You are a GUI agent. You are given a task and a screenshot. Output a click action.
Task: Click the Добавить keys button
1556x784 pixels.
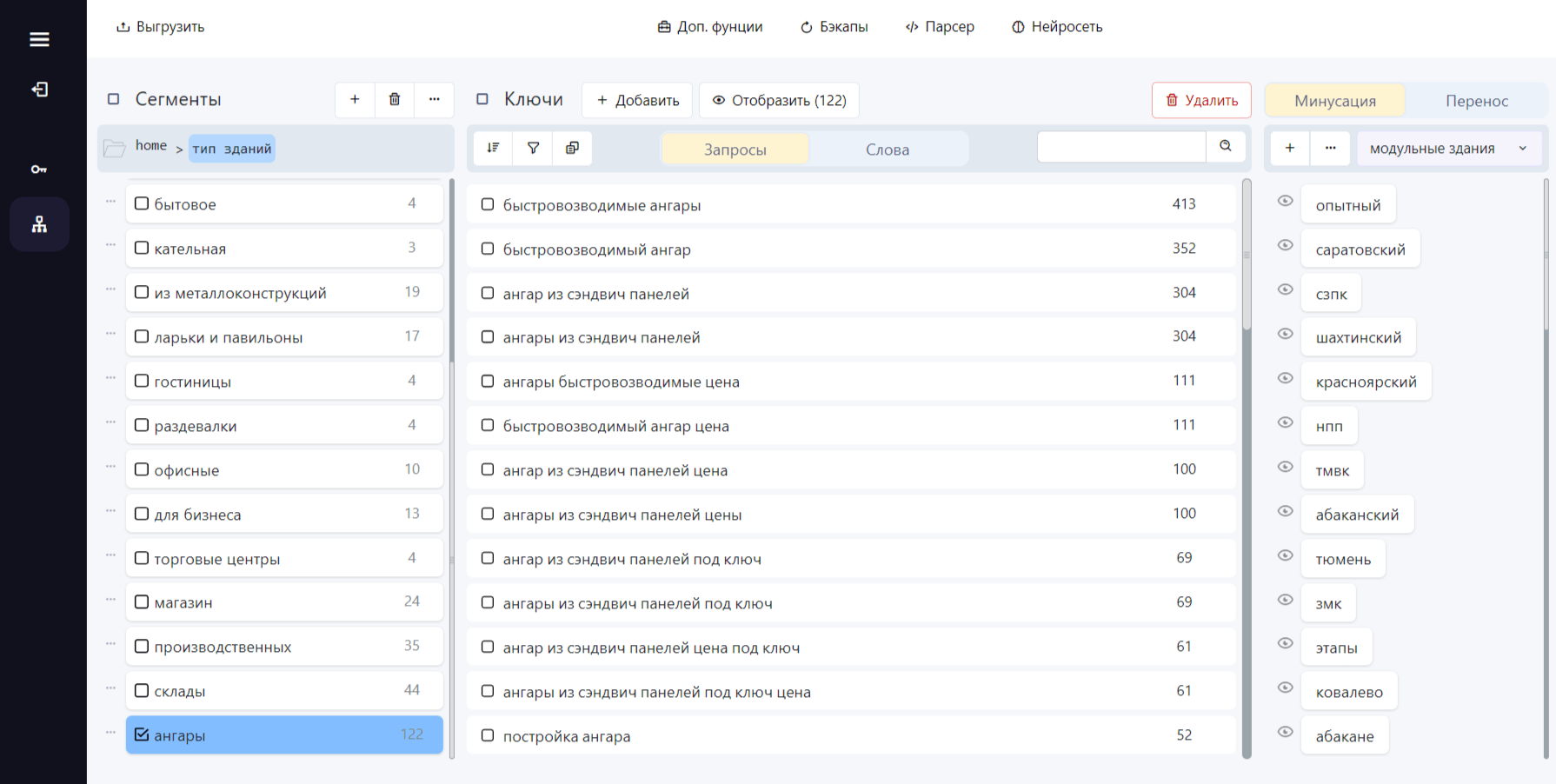click(637, 100)
